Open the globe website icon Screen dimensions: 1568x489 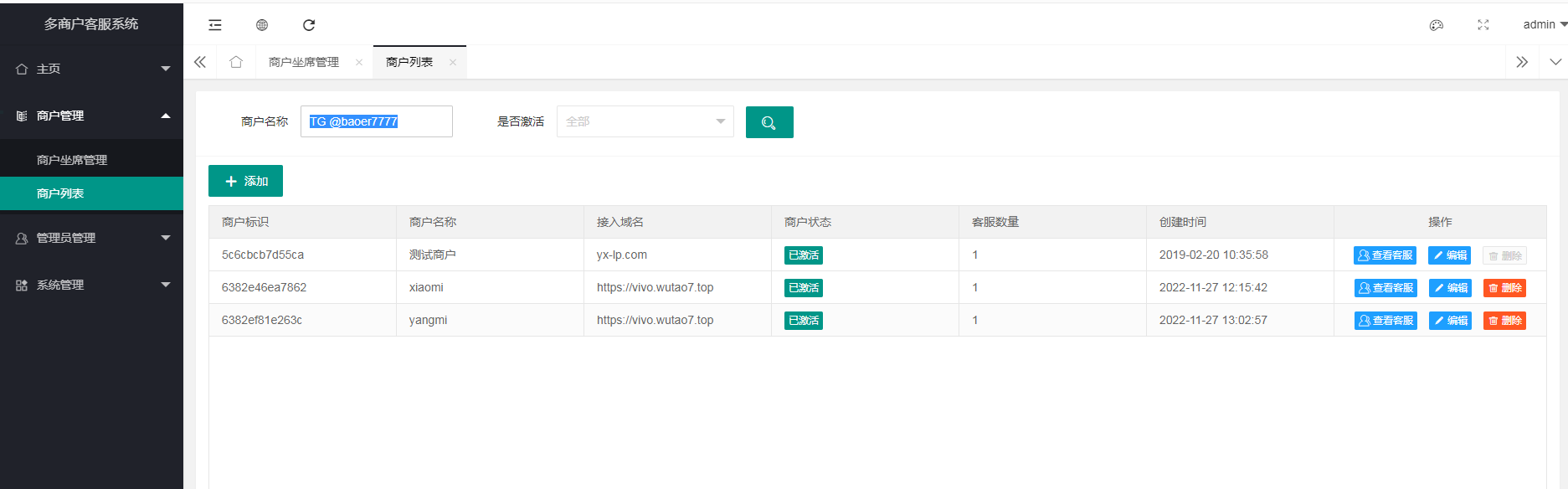pos(262,25)
